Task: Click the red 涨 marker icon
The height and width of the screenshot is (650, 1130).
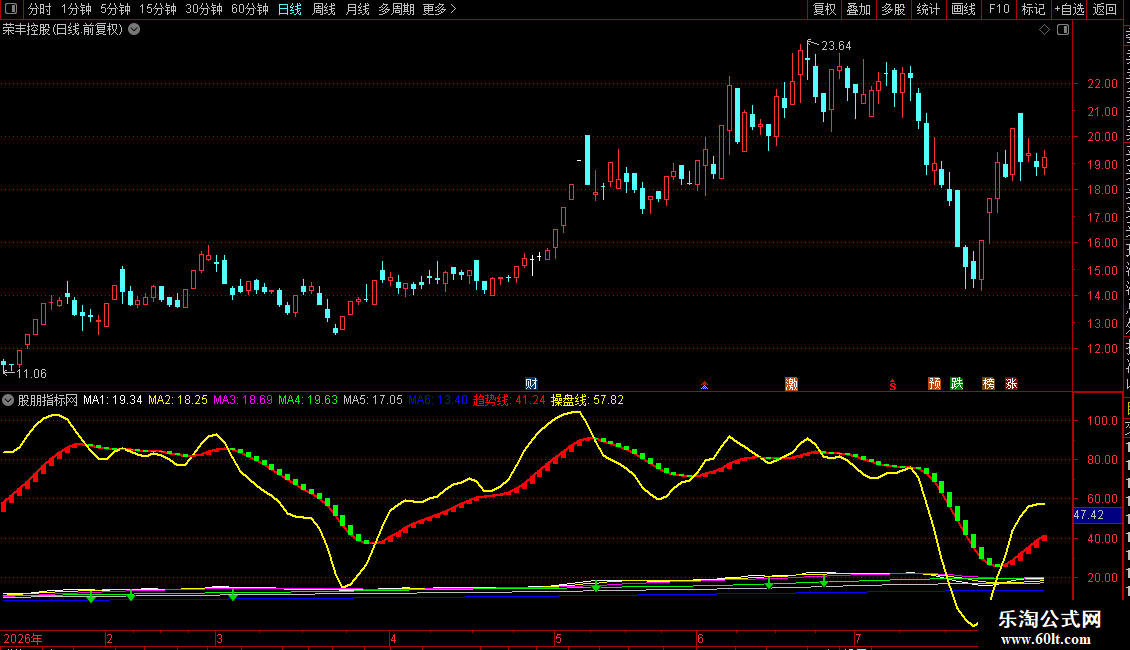Action: click(x=1011, y=383)
